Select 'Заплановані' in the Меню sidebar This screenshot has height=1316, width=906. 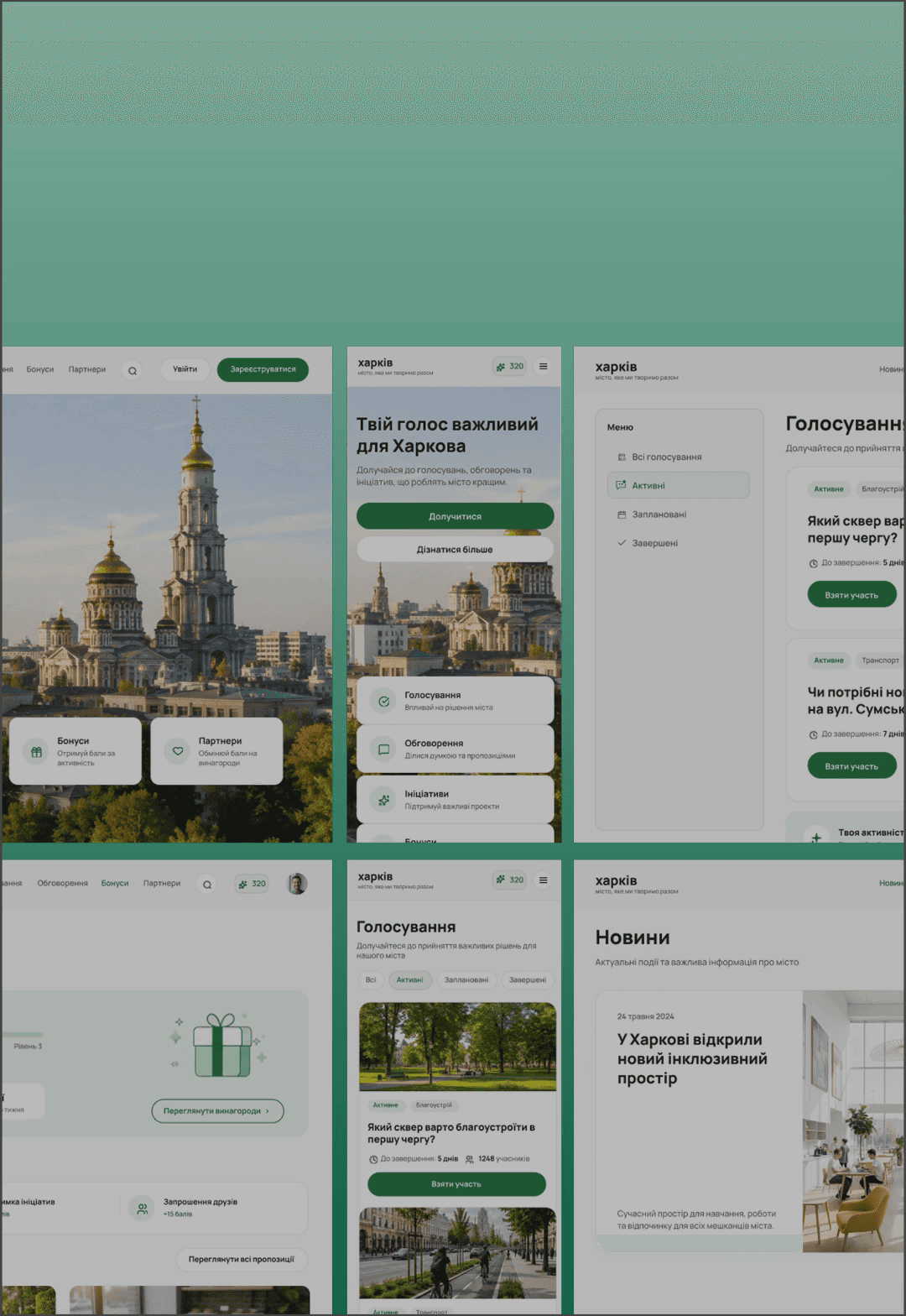pyautogui.click(x=679, y=514)
